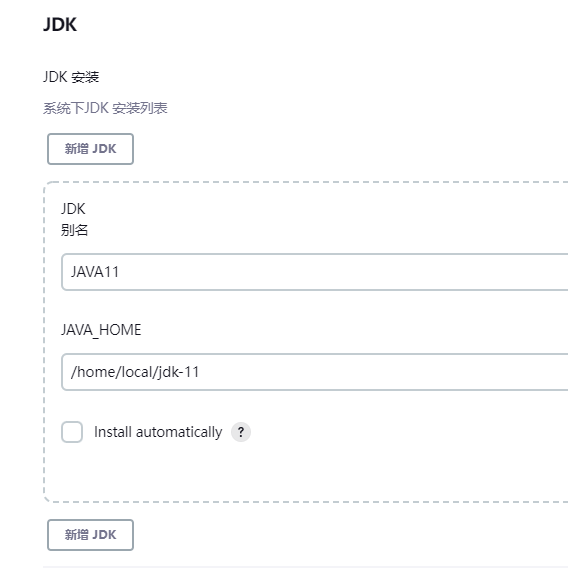This screenshot has height=582, width=568.
Task: Open help for Install automatically
Action: click(241, 432)
